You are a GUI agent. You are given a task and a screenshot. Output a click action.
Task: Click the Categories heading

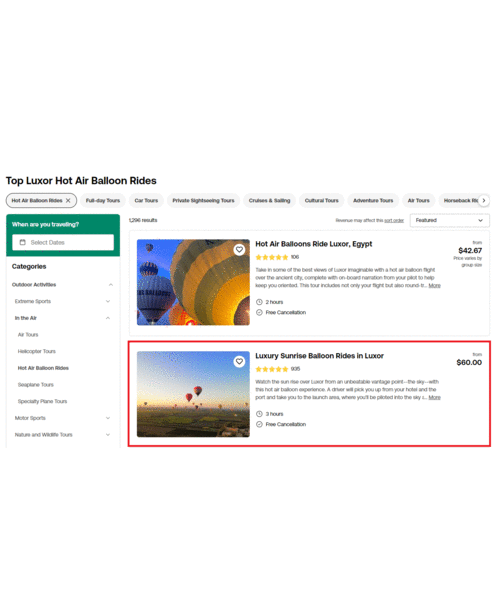pos(29,266)
